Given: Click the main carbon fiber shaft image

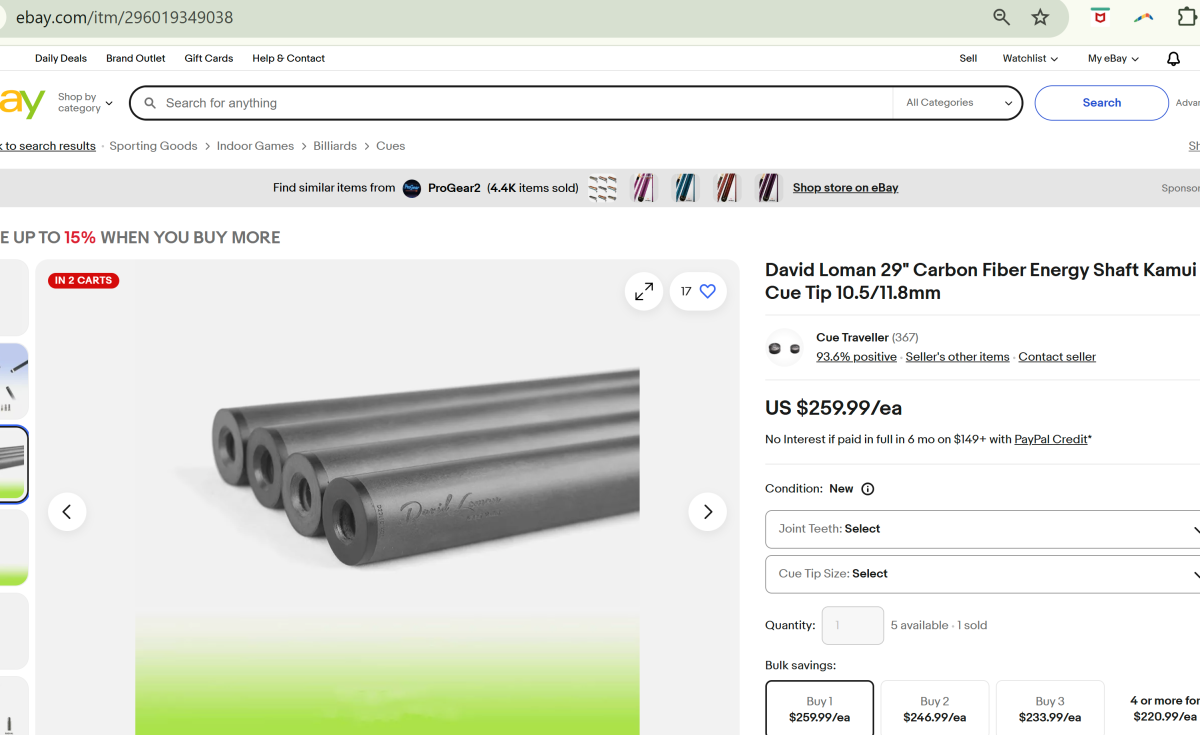Looking at the screenshot, I should tap(387, 497).
